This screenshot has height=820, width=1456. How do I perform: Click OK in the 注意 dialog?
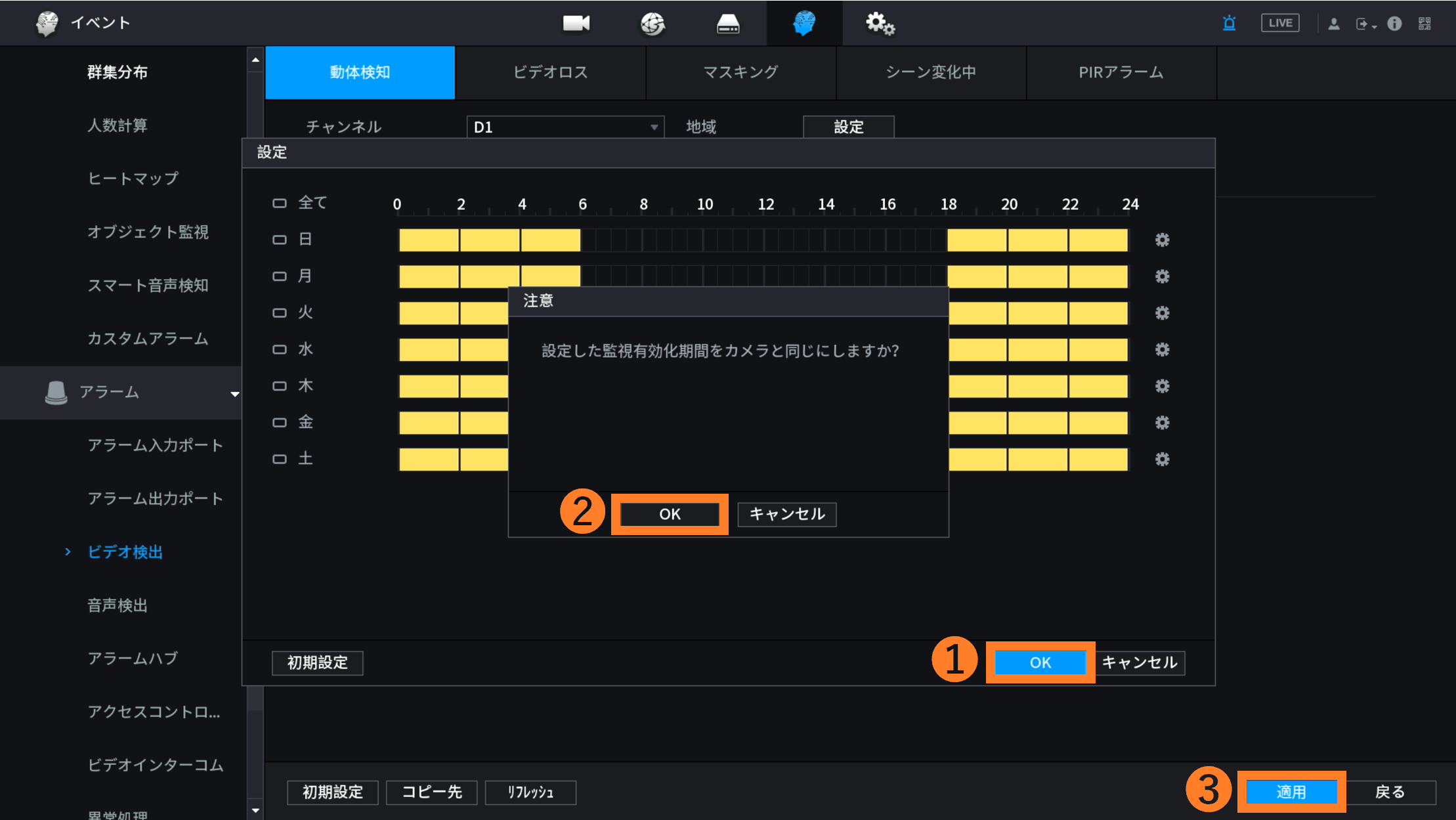pyautogui.click(x=670, y=514)
